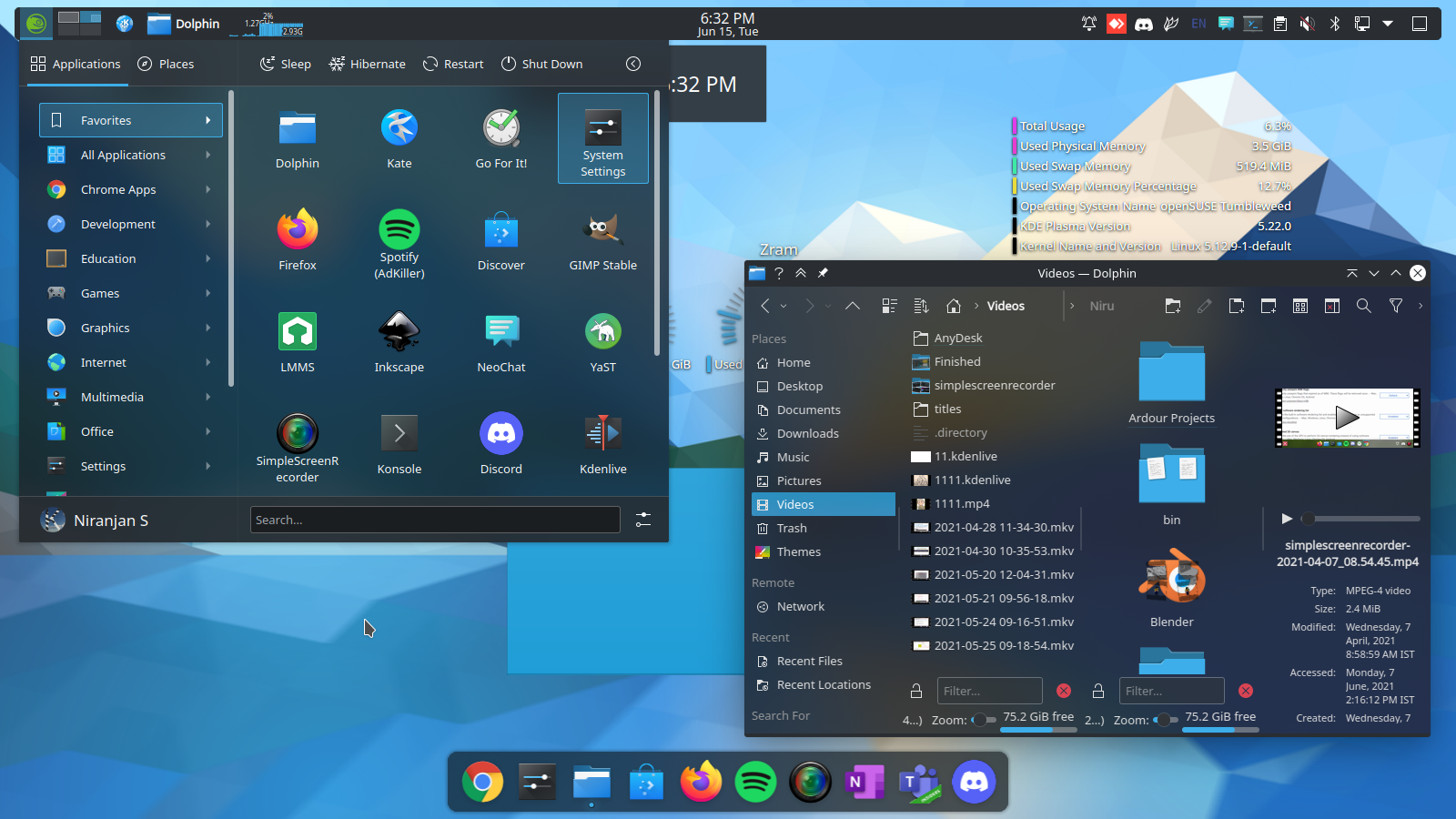Launch Kdenlive from the launcher favorites

tap(602, 446)
